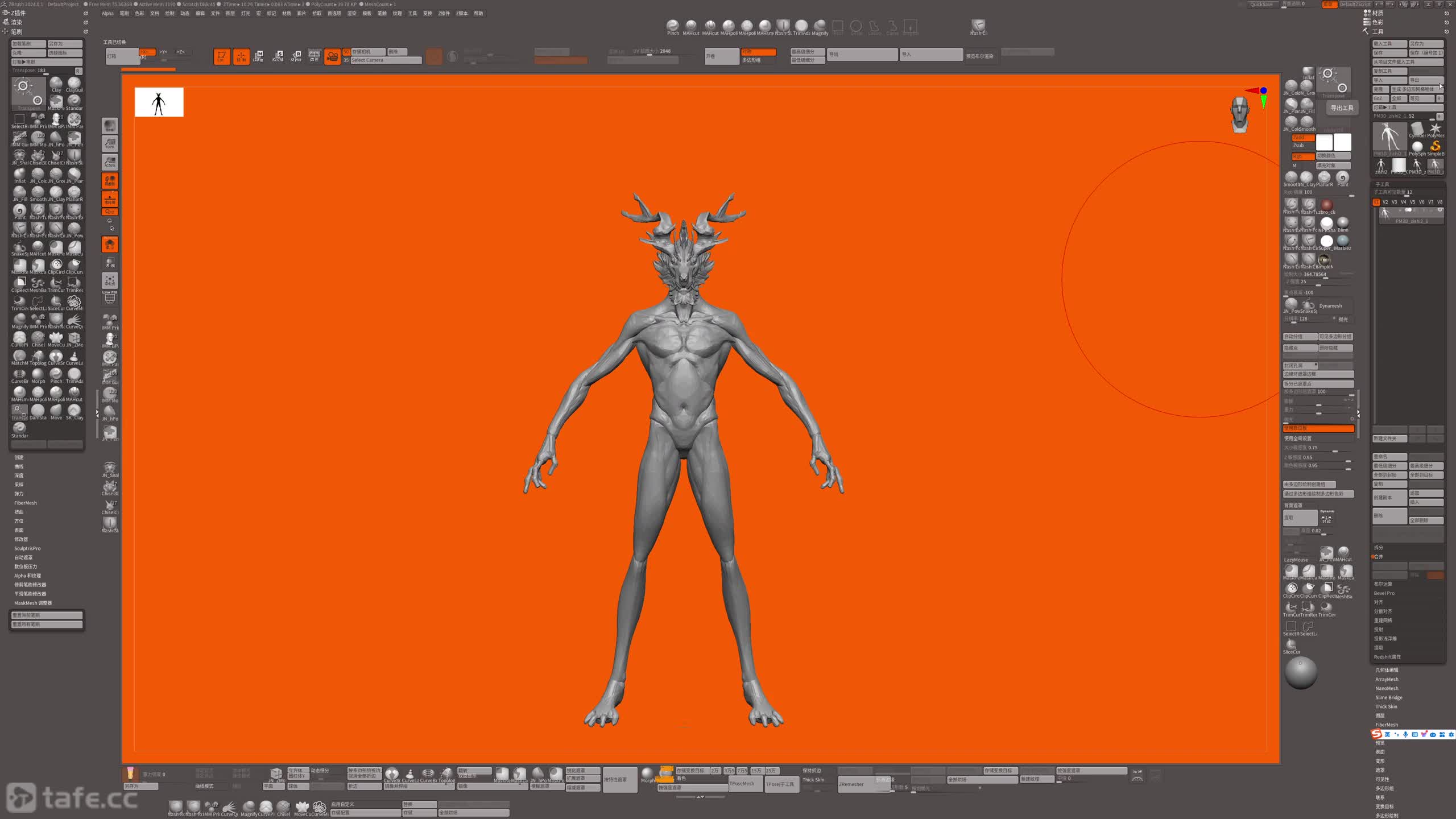Choose the SnakeHook brush
The image size is (1456, 819).
[x=20, y=248]
